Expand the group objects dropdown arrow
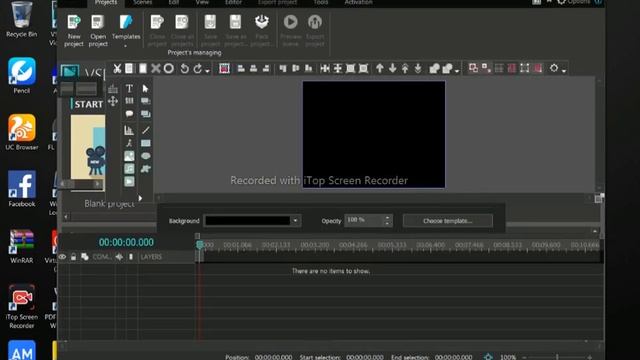640x360 pixels. point(457,71)
